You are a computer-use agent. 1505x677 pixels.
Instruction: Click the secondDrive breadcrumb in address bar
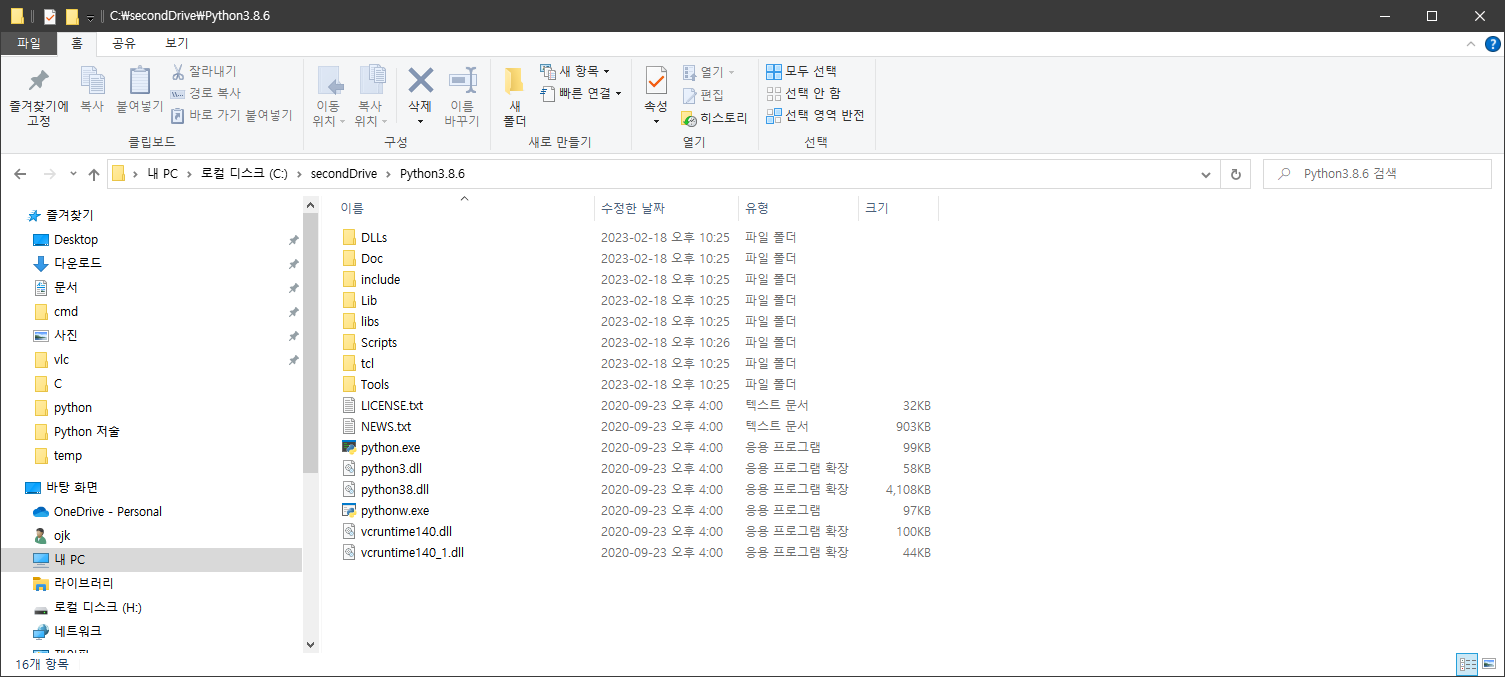coord(344,174)
